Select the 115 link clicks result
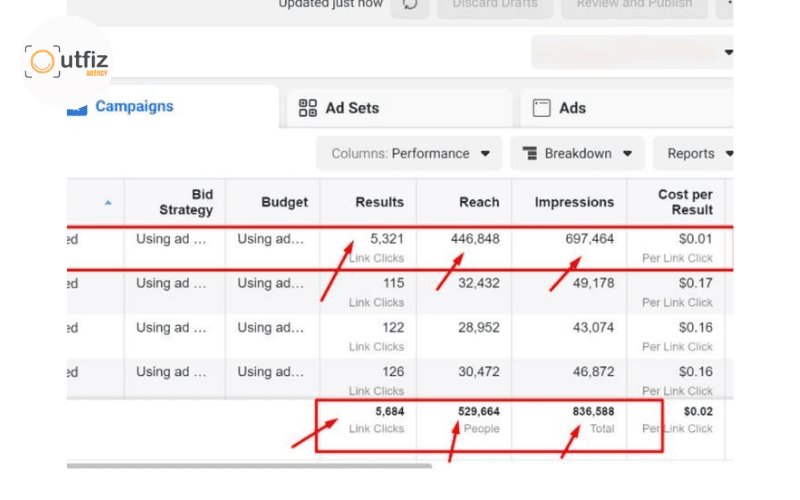This screenshot has height=500, width=800. click(393, 283)
